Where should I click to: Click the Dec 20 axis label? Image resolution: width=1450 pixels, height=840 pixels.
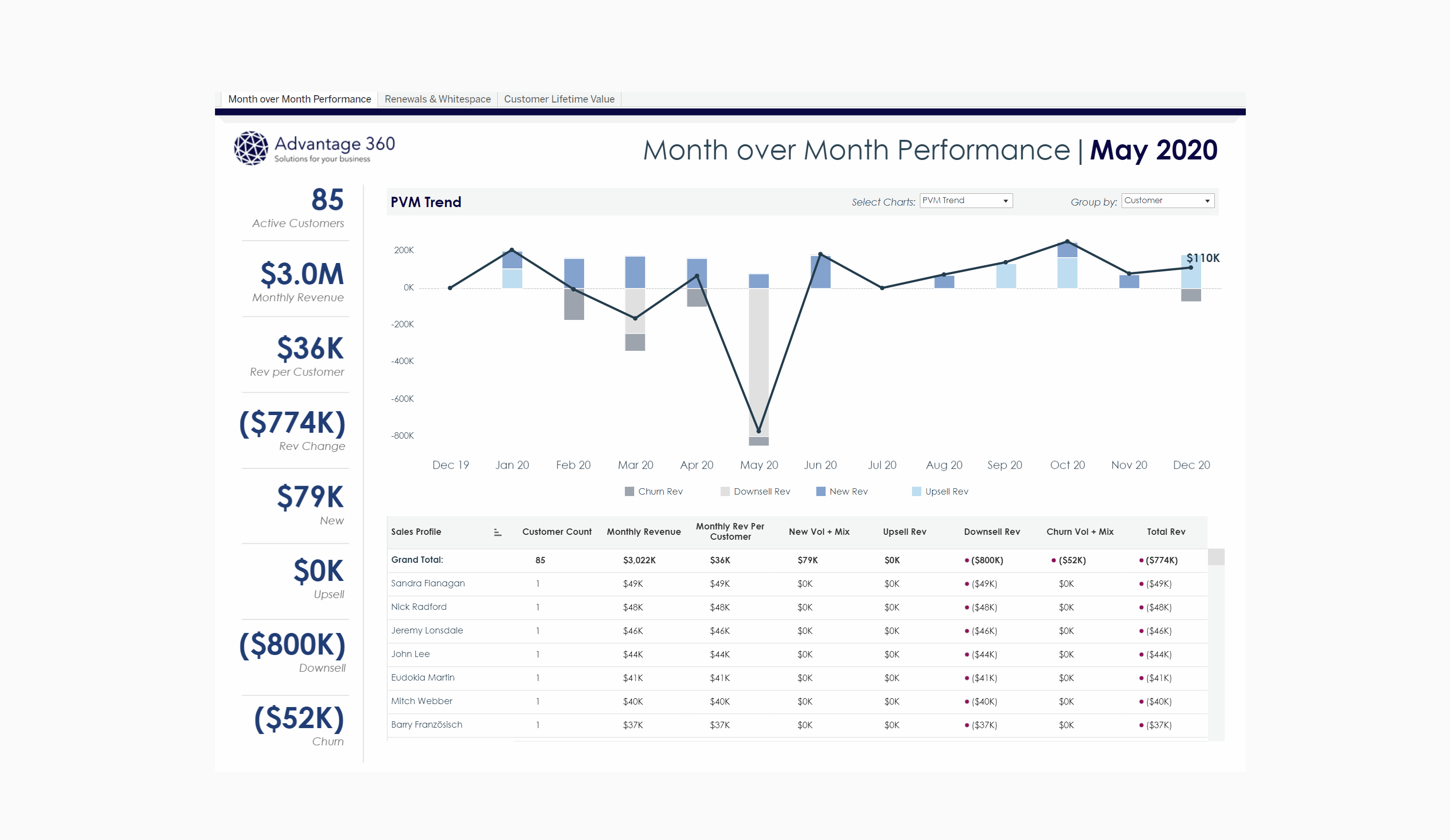[1191, 465]
